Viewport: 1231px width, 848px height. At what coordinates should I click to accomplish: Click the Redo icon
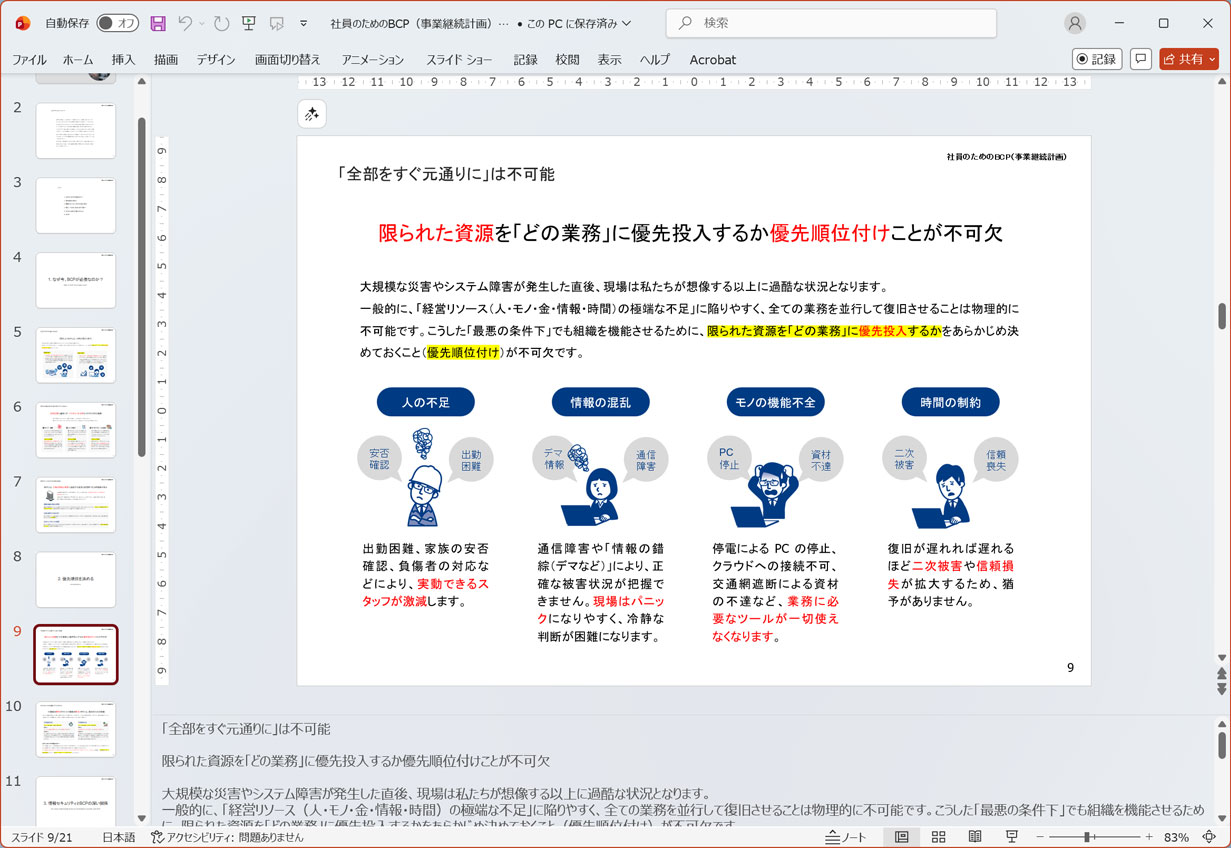pos(219,23)
